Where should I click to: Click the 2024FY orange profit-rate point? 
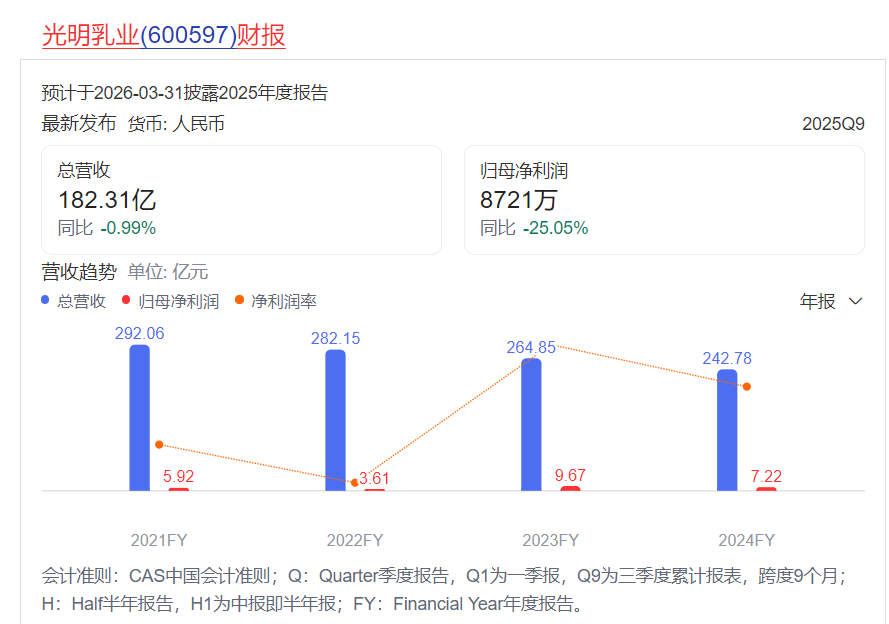coord(747,387)
